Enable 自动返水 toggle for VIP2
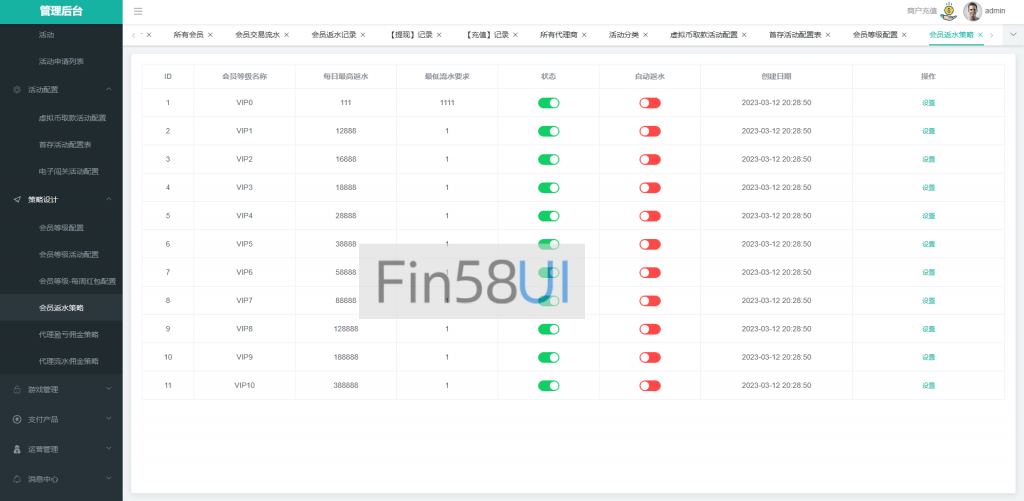1024x501 pixels. (650, 159)
